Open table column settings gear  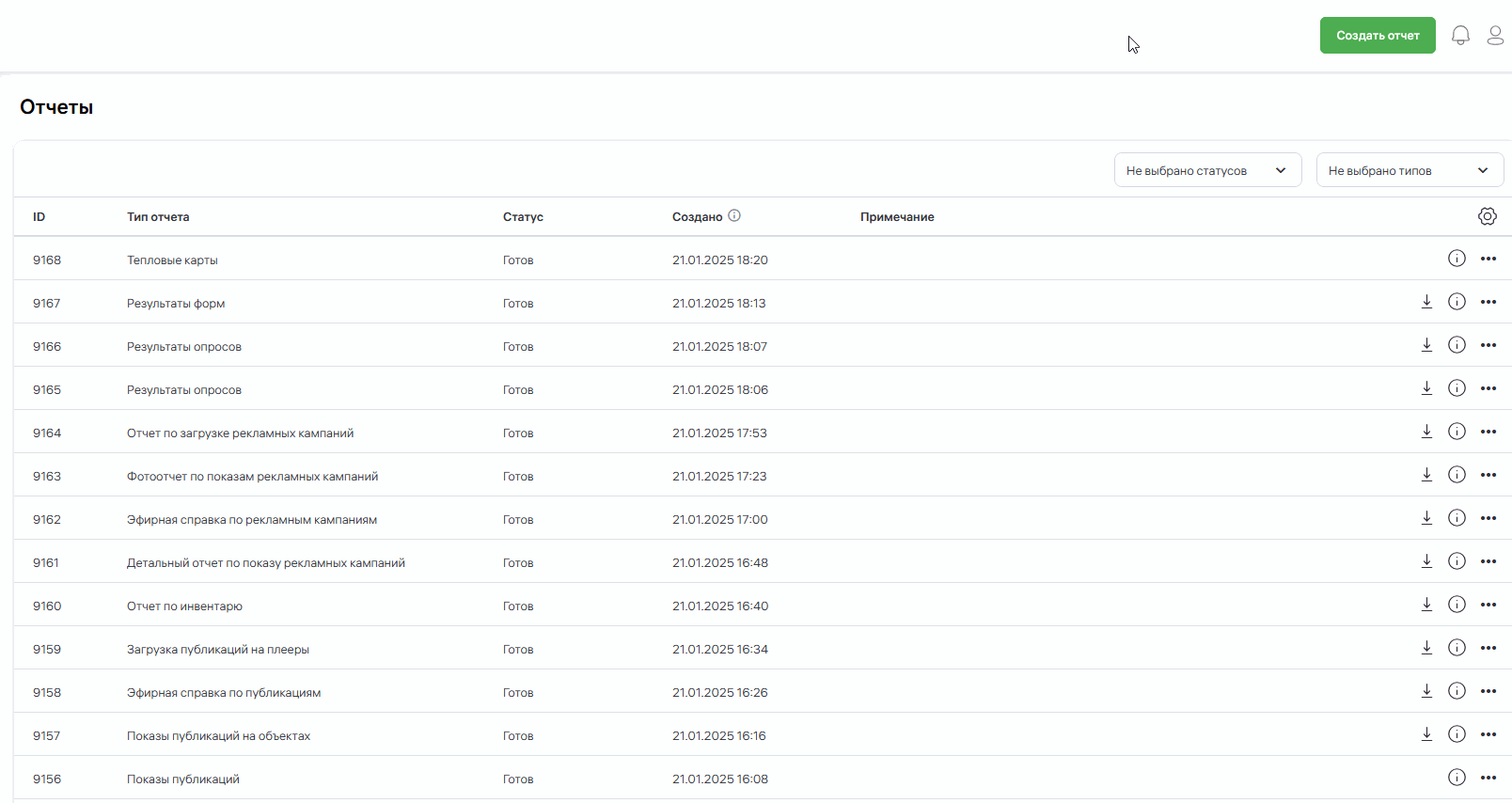click(1487, 216)
